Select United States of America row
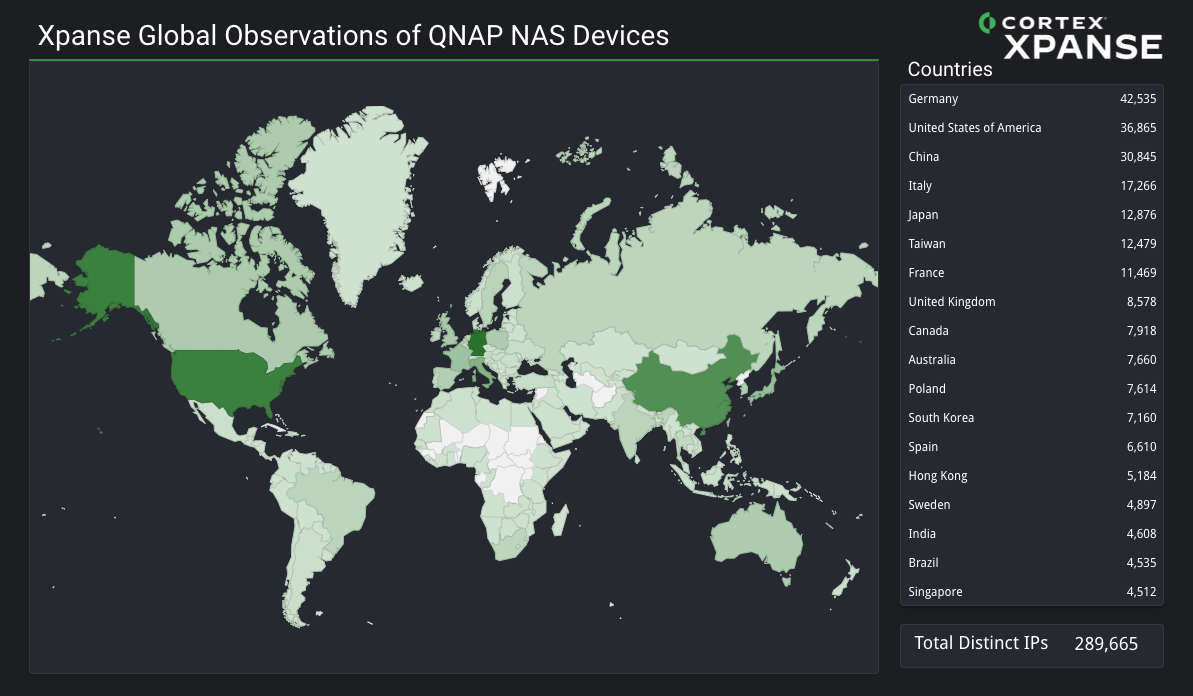This screenshot has width=1193, height=696. click(x=1032, y=128)
